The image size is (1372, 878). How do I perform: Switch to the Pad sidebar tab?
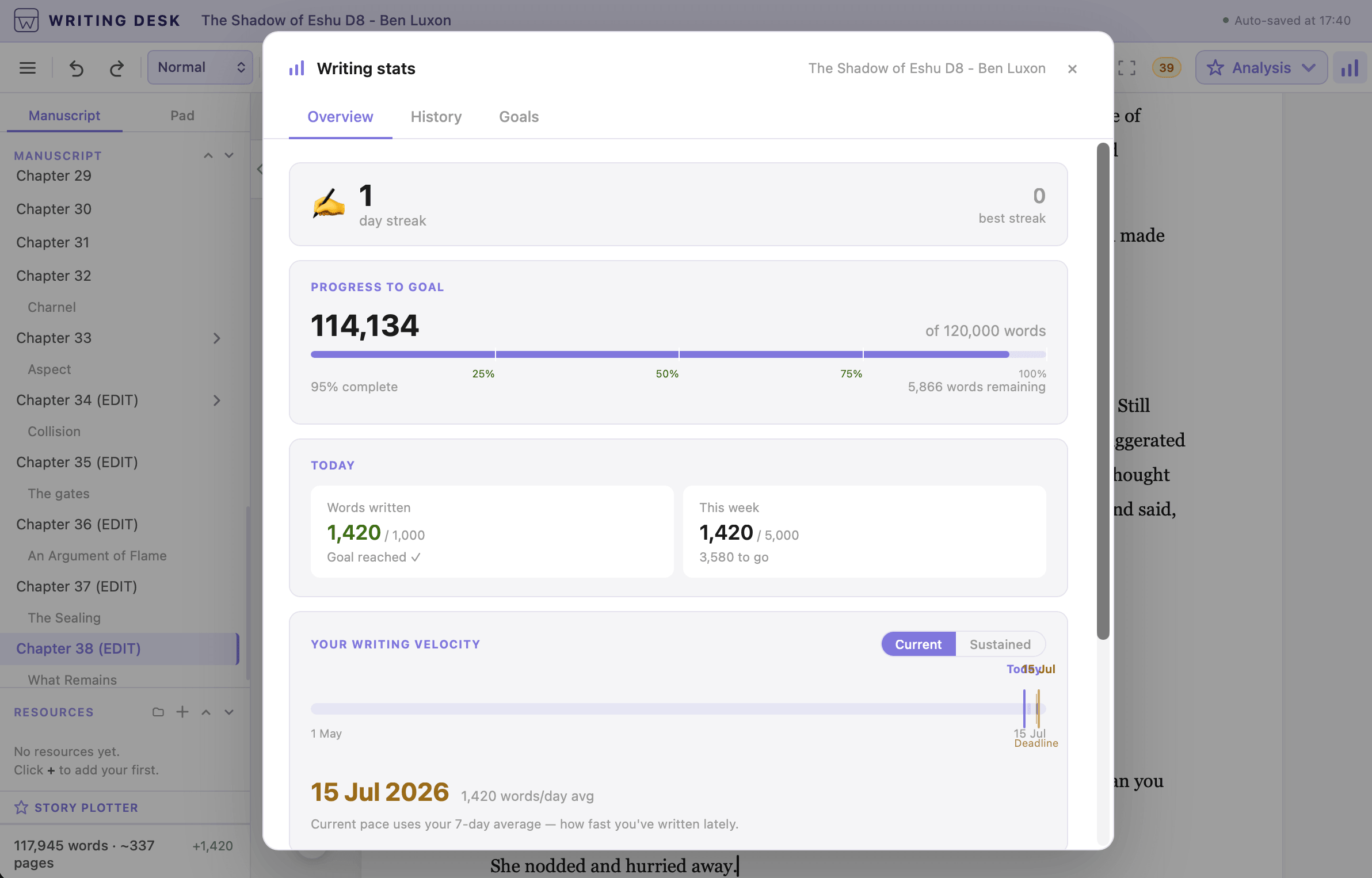tap(182, 116)
